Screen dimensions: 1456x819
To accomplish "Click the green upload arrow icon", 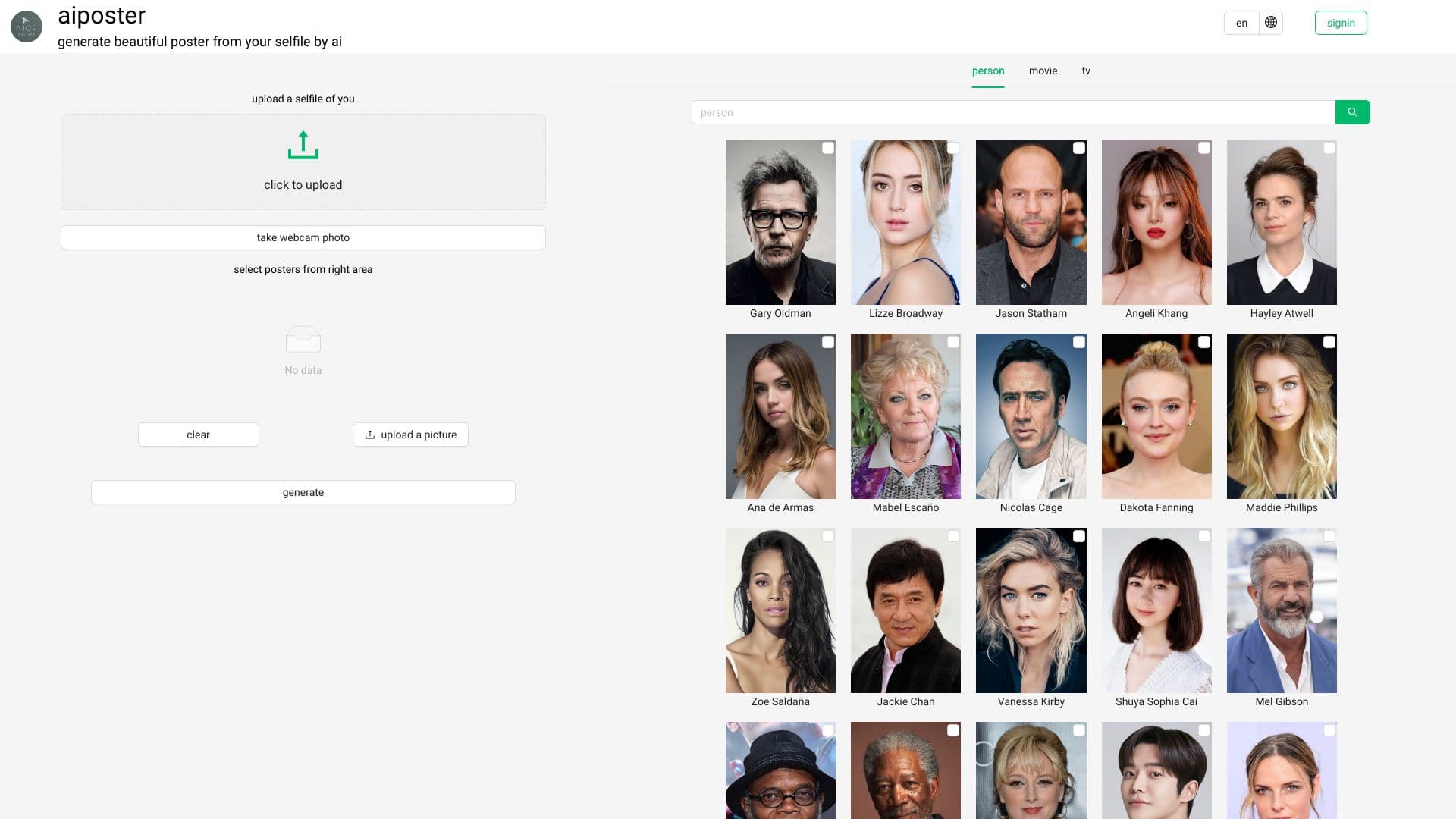I will pyautogui.click(x=303, y=146).
